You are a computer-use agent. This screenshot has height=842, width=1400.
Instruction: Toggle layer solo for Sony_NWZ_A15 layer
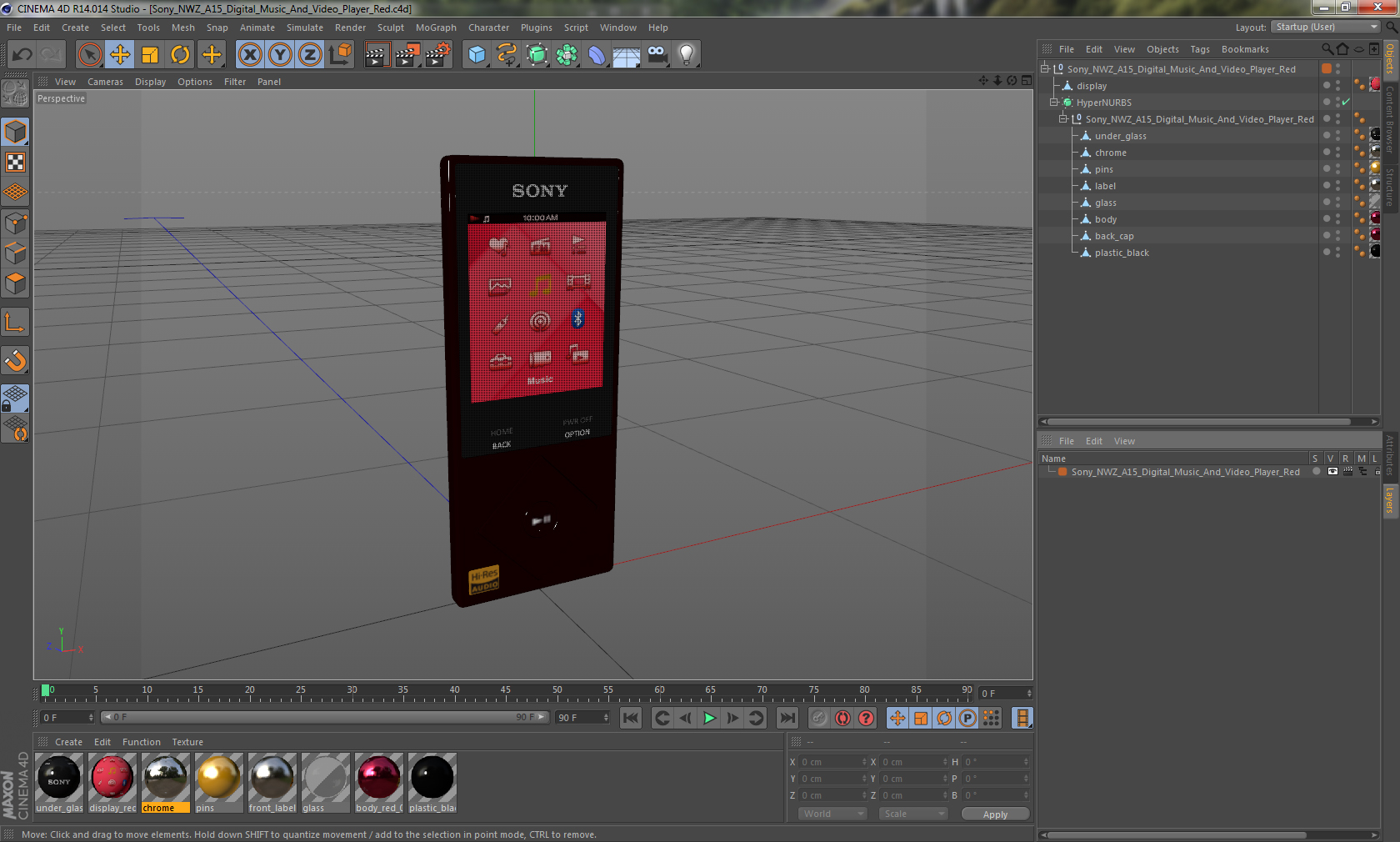(1316, 472)
